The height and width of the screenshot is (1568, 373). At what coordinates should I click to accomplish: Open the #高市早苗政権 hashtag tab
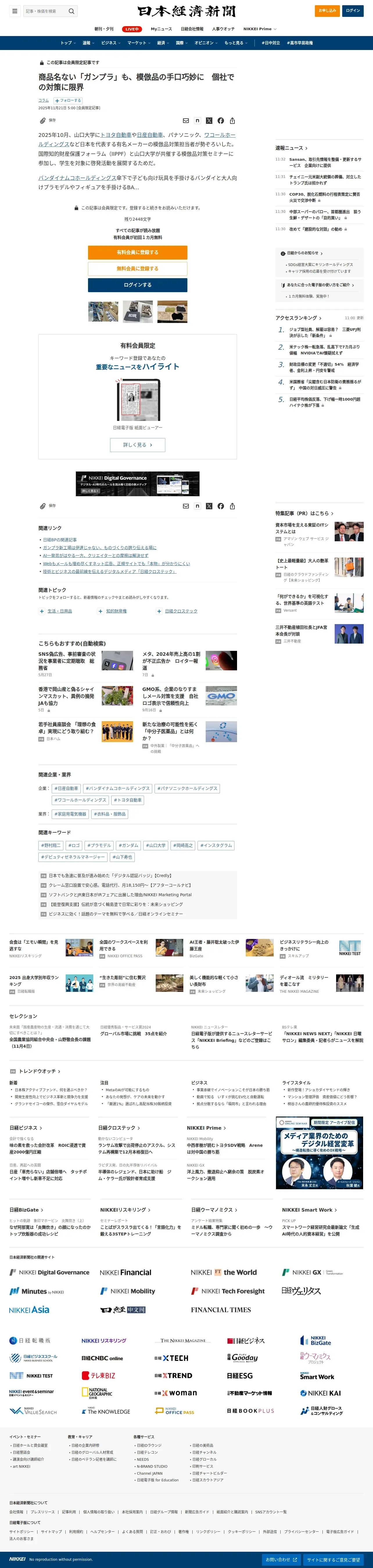pos(300,43)
